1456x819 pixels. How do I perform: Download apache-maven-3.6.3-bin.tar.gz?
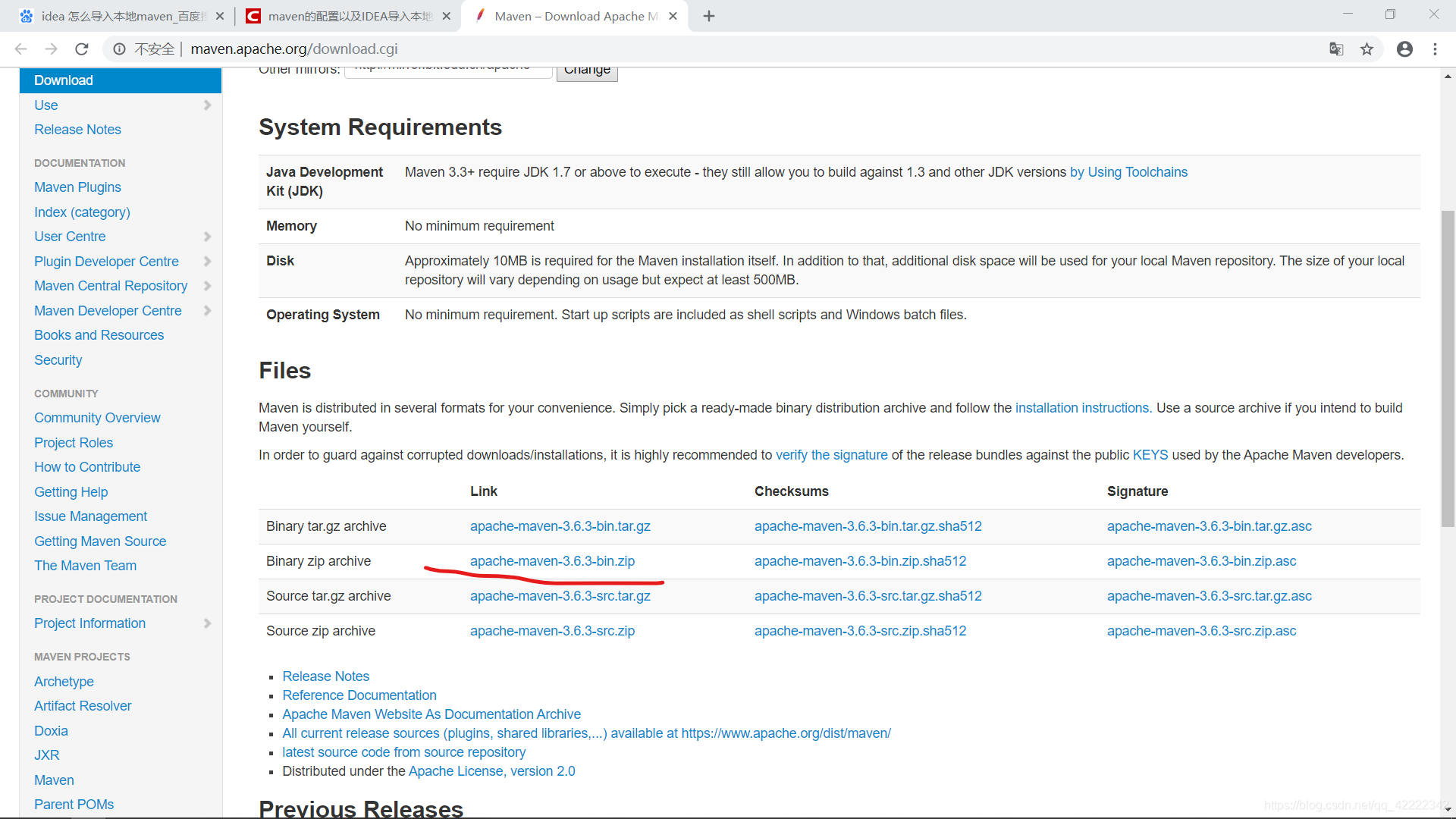click(x=560, y=526)
